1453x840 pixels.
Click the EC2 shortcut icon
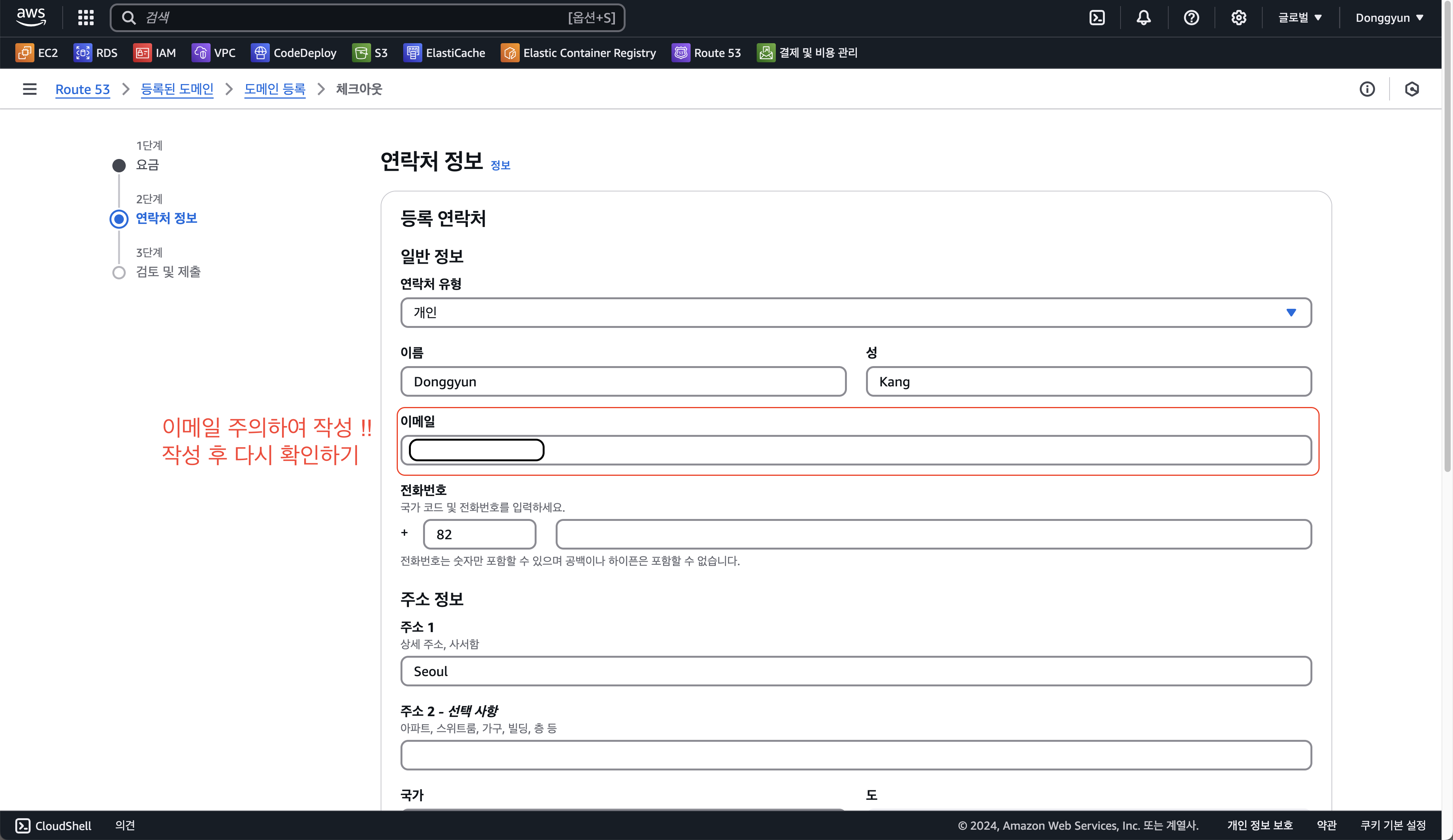(x=24, y=53)
